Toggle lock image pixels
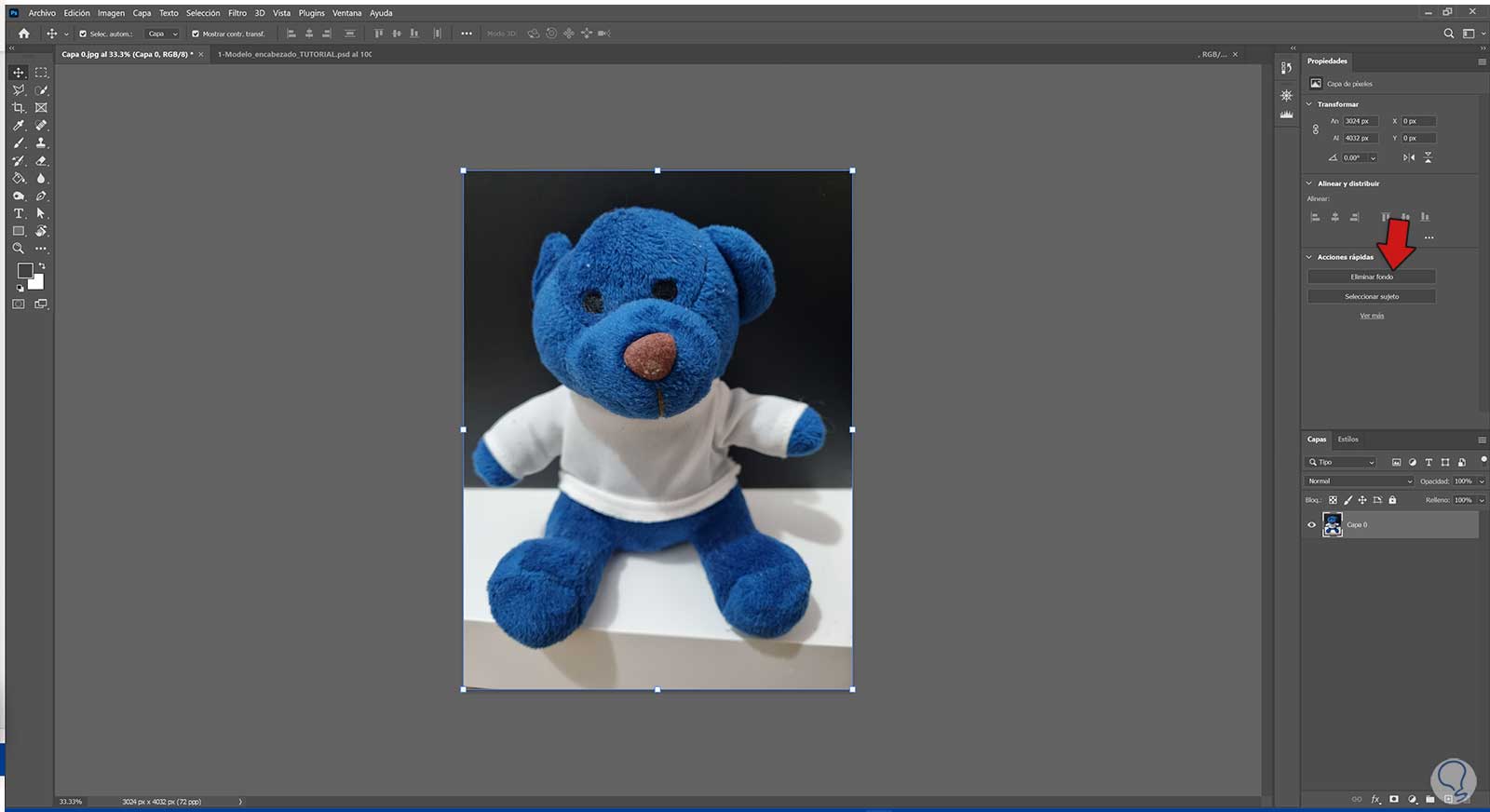 pyautogui.click(x=1348, y=500)
